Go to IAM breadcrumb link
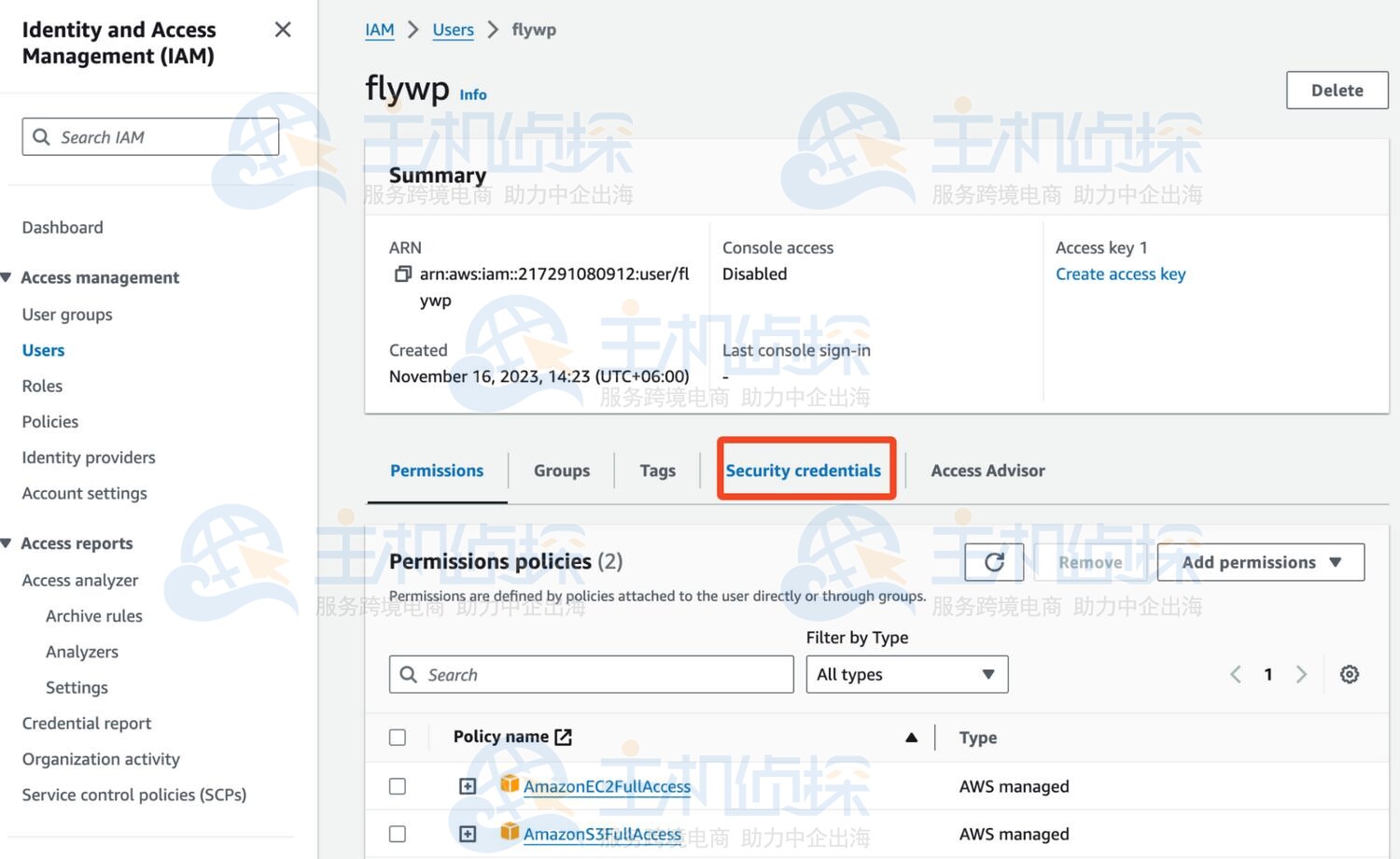The width and height of the screenshot is (1400, 859). click(380, 30)
